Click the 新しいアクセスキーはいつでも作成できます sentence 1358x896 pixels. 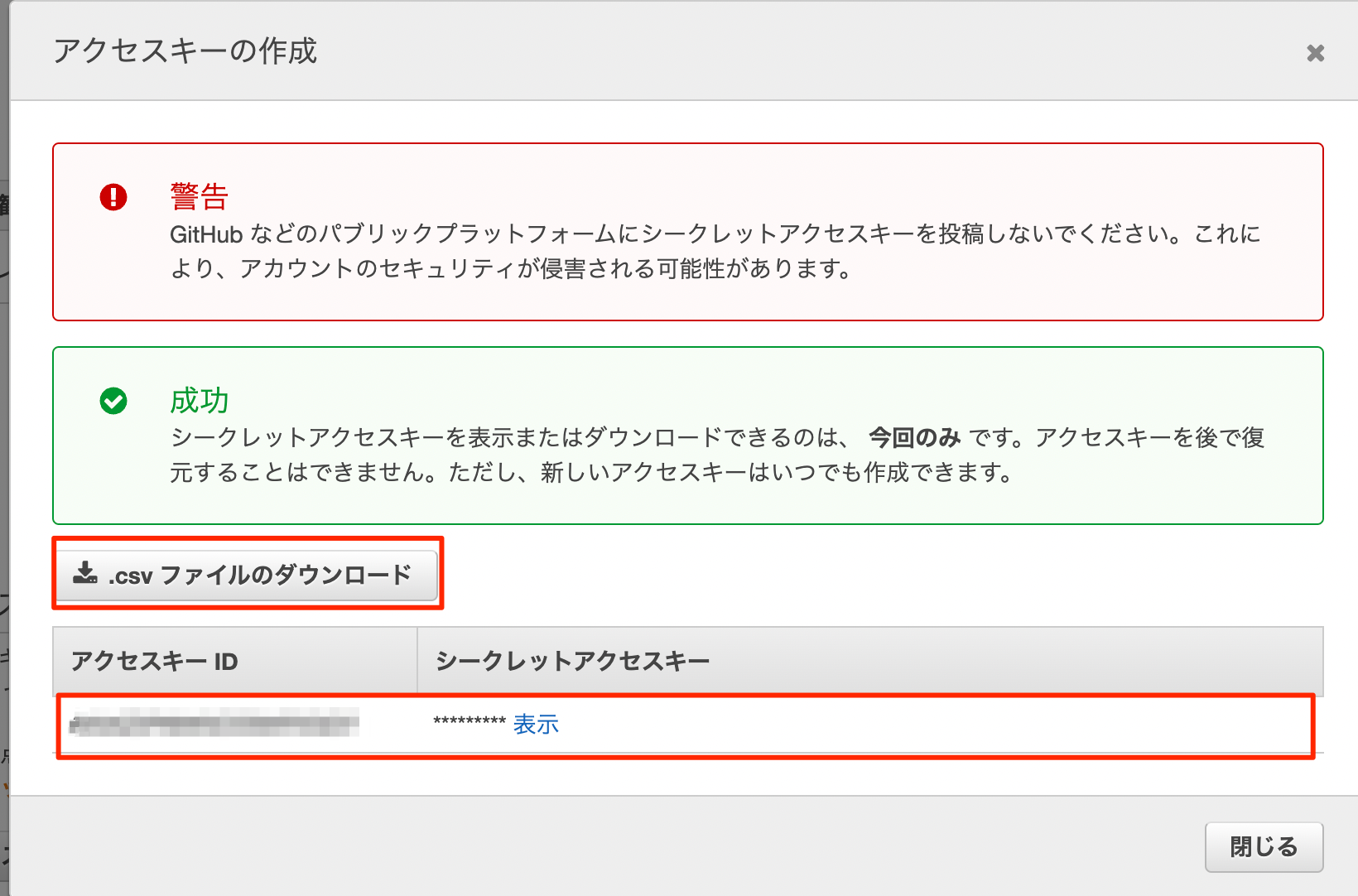[777, 473]
